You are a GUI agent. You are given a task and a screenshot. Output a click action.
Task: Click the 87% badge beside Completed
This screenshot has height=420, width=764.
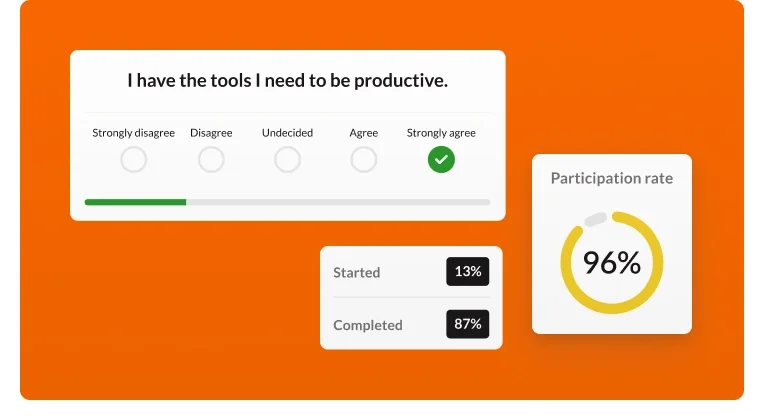click(467, 324)
